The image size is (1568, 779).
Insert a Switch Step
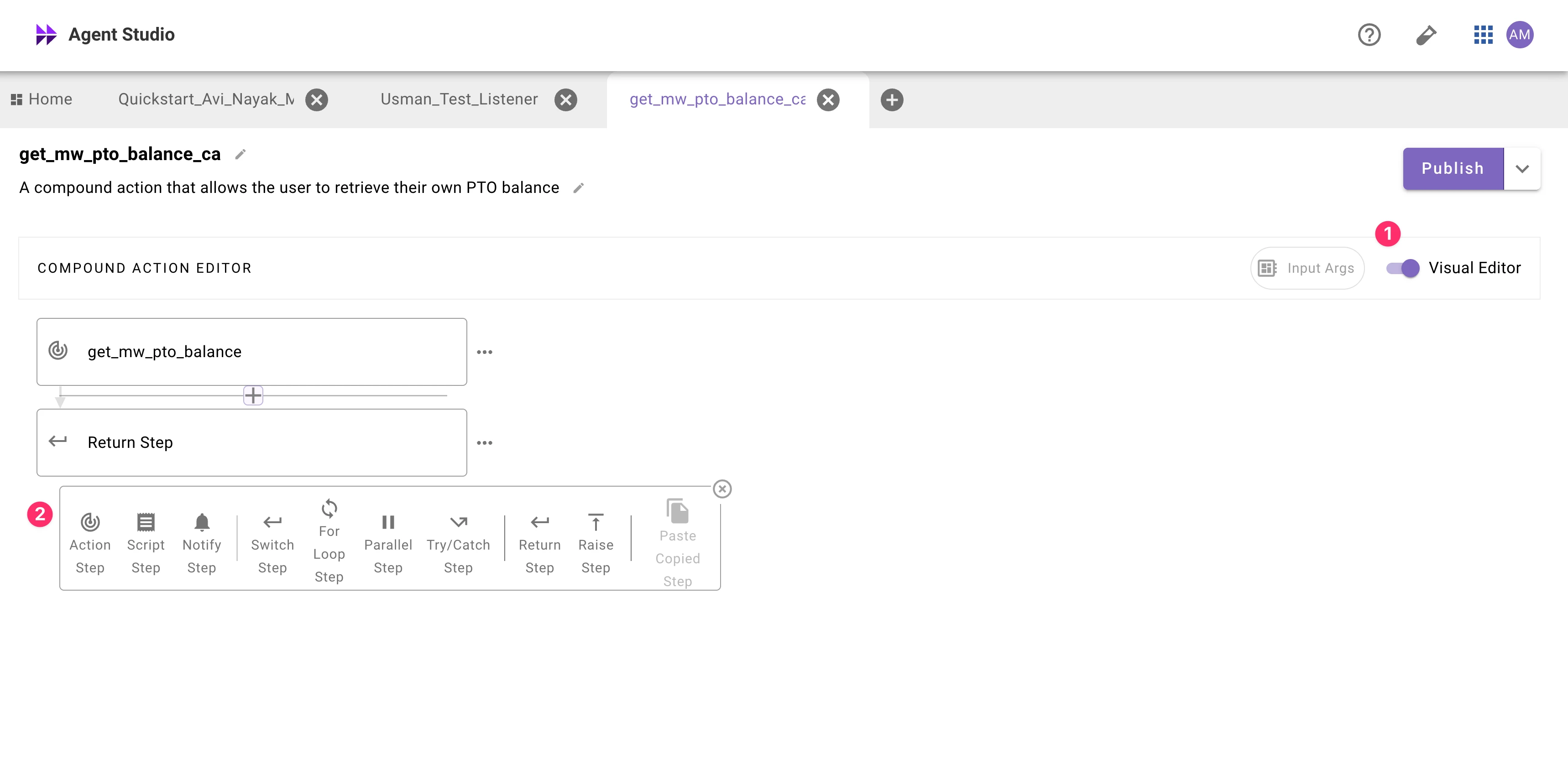point(272,542)
